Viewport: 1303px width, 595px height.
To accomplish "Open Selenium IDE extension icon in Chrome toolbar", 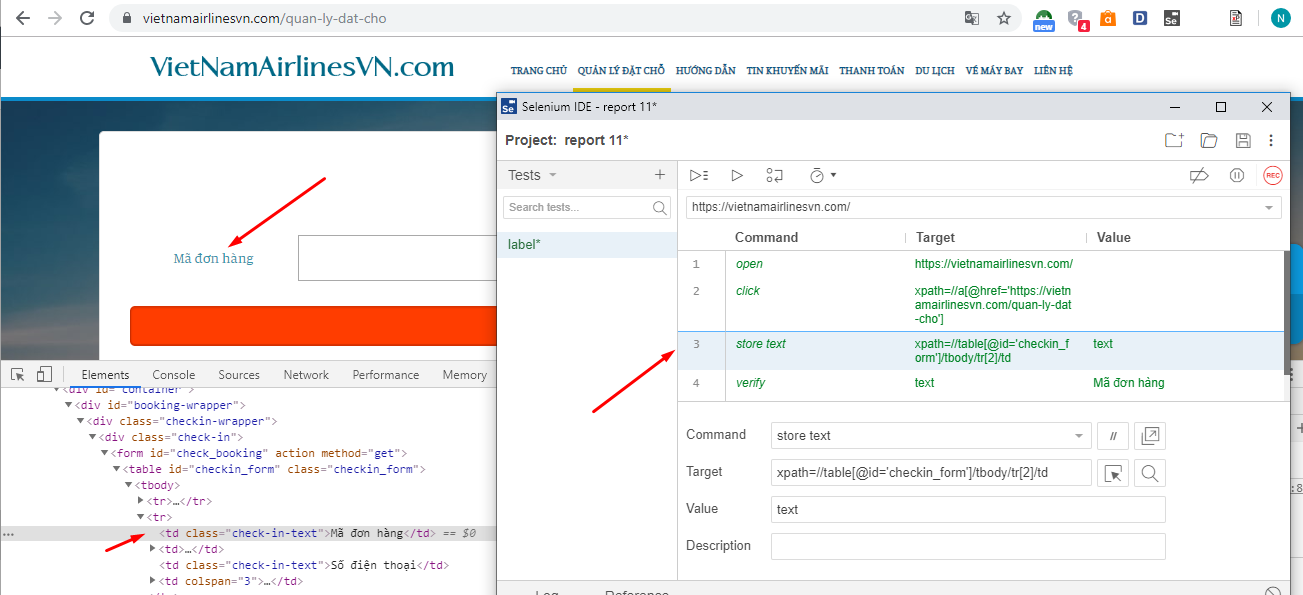I will [1172, 18].
